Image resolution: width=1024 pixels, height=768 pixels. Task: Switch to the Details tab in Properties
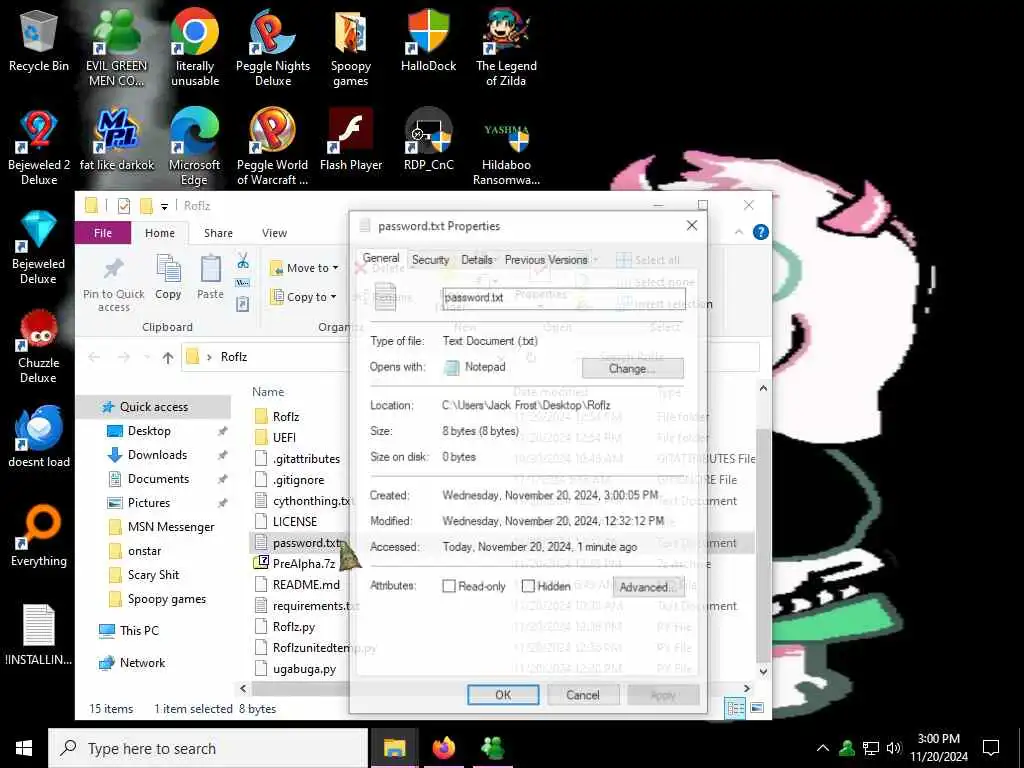[x=477, y=259]
